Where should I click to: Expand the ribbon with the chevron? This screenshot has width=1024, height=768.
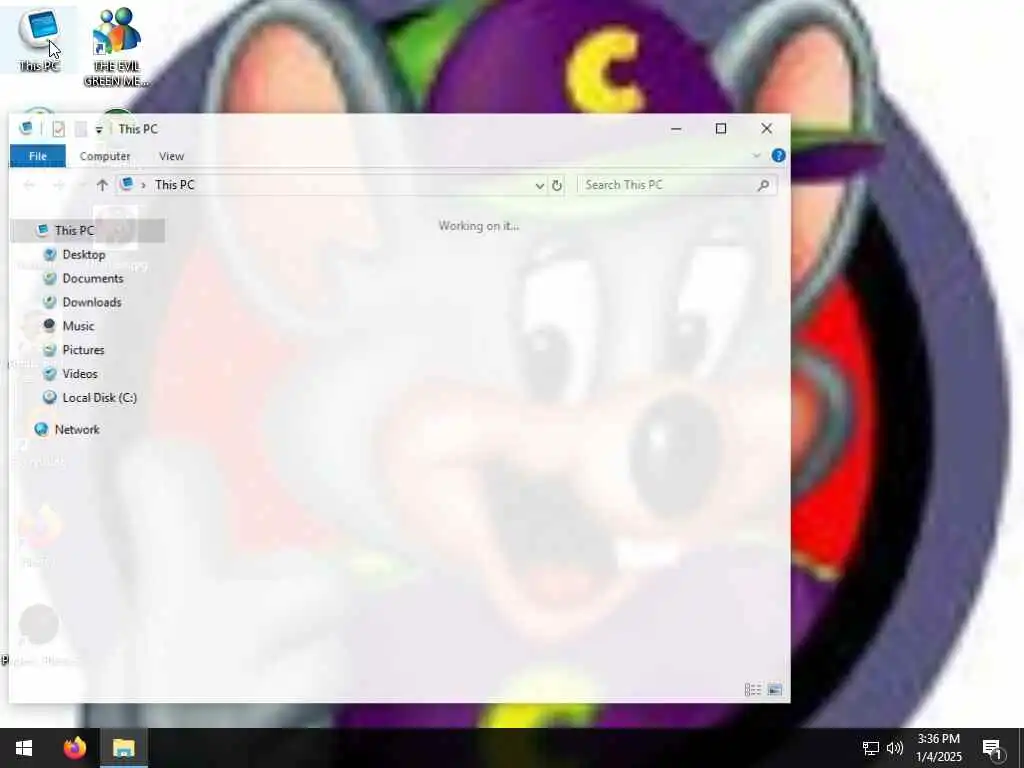756,155
